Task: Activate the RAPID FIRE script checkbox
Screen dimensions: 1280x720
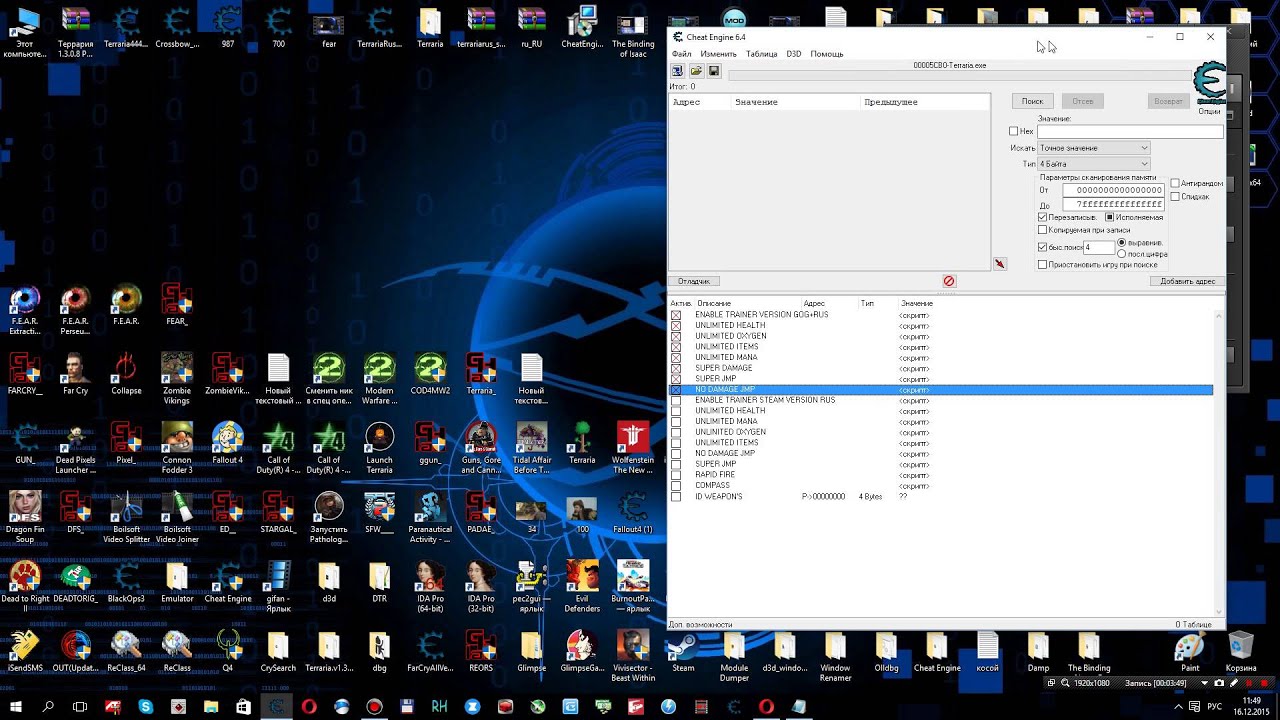Action: click(x=676, y=475)
